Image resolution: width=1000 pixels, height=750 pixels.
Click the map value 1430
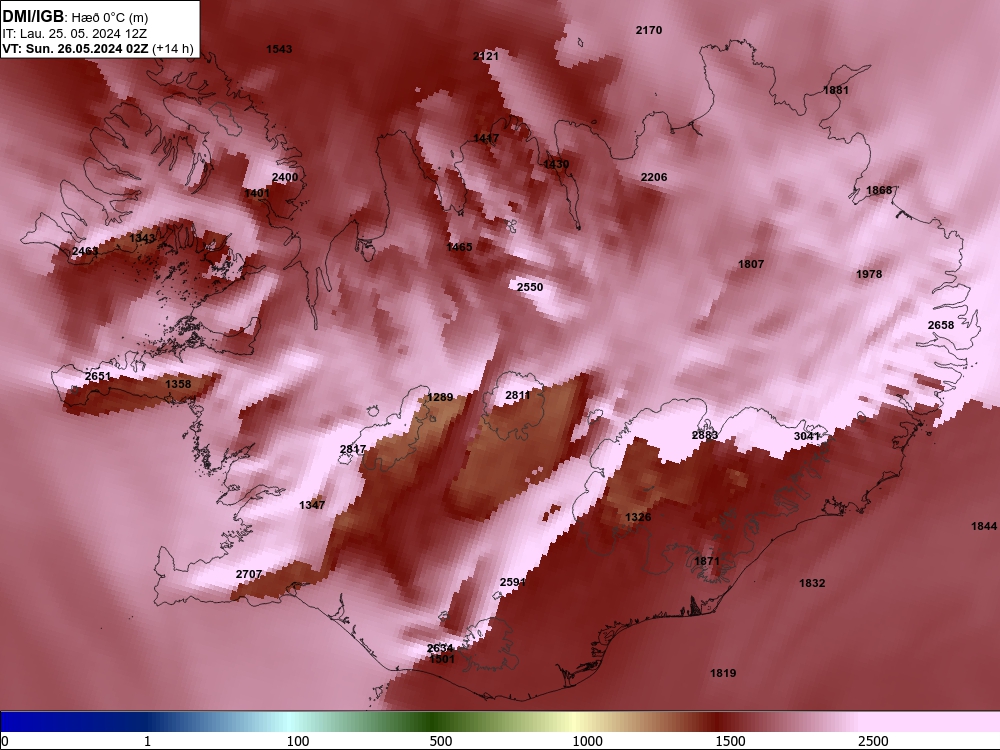click(x=556, y=165)
